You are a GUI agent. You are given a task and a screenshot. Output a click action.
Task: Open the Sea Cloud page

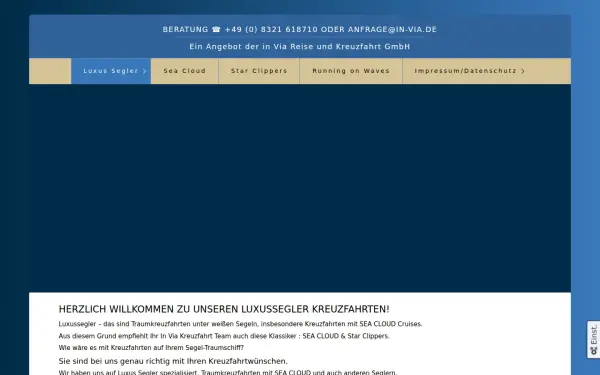pos(184,71)
